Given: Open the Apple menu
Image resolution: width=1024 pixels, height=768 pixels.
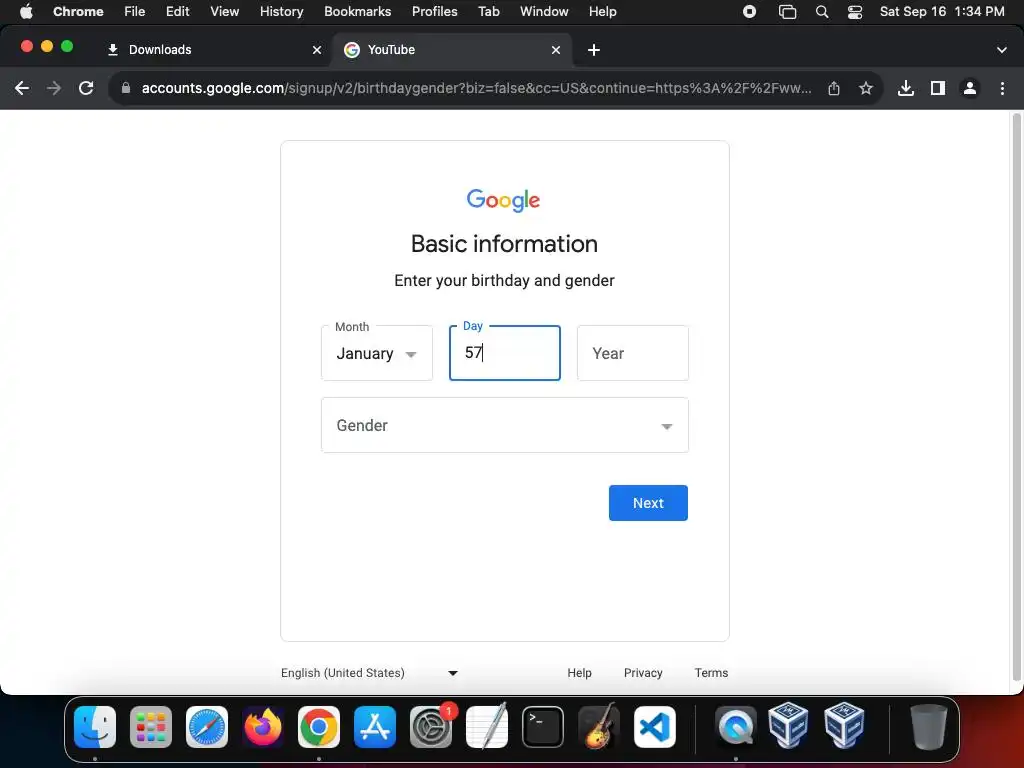Looking at the screenshot, I should tap(26, 12).
